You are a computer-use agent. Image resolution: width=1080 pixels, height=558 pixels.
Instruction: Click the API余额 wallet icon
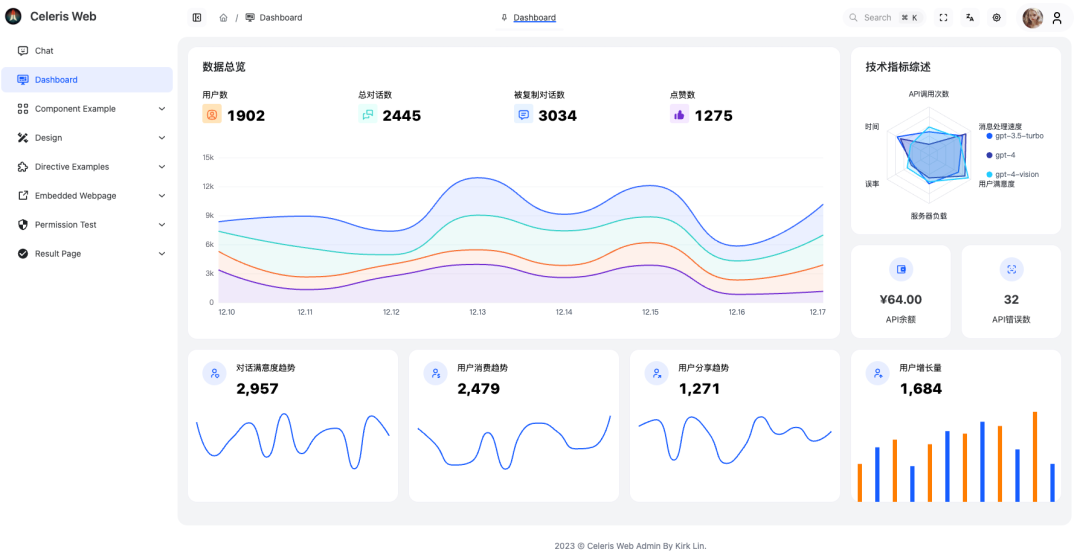tap(901, 269)
